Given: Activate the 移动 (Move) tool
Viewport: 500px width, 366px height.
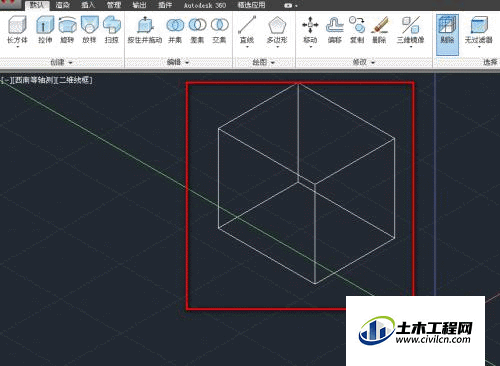Looking at the screenshot, I should click(310, 29).
